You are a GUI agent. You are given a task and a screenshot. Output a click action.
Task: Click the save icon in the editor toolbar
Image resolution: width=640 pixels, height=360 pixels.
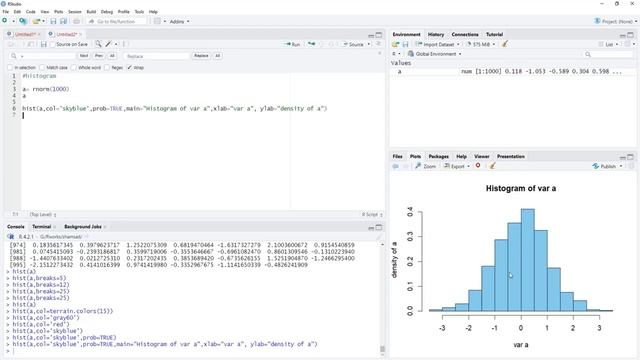pyautogui.click(x=44, y=44)
